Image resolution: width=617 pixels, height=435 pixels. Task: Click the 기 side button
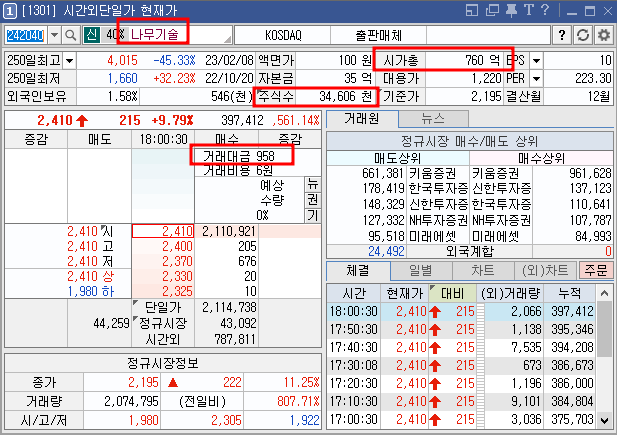click(x=313, y=215)
